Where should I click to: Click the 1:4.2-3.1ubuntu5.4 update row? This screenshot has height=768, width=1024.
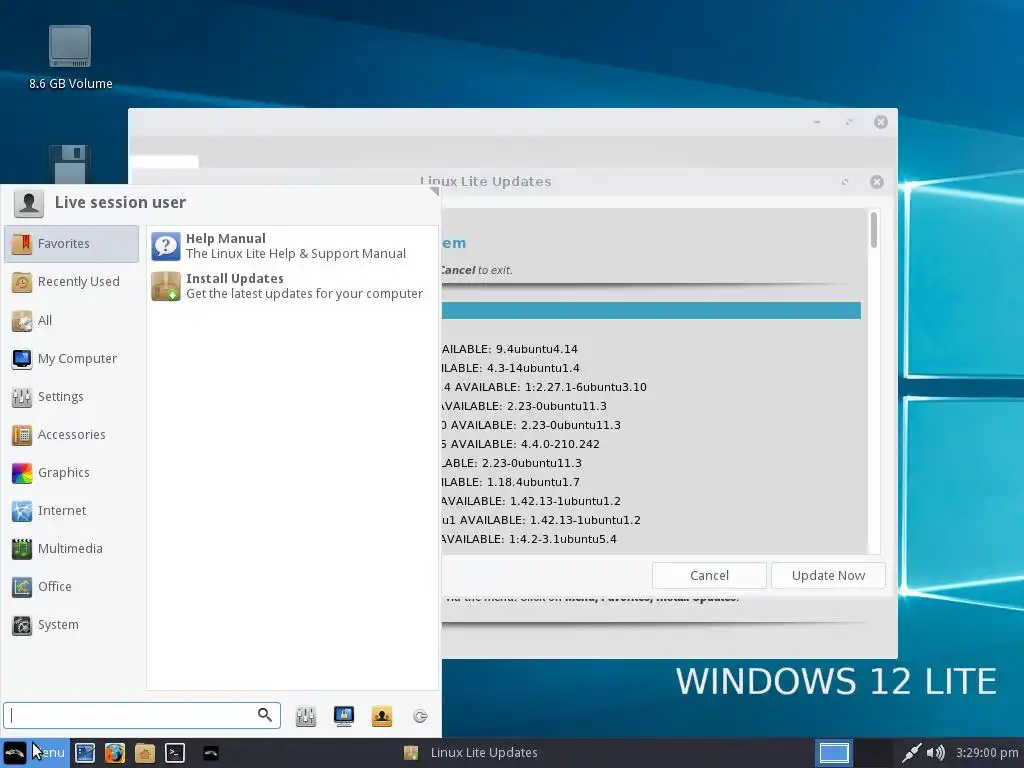pyautogui.click(x=529, y=539)
